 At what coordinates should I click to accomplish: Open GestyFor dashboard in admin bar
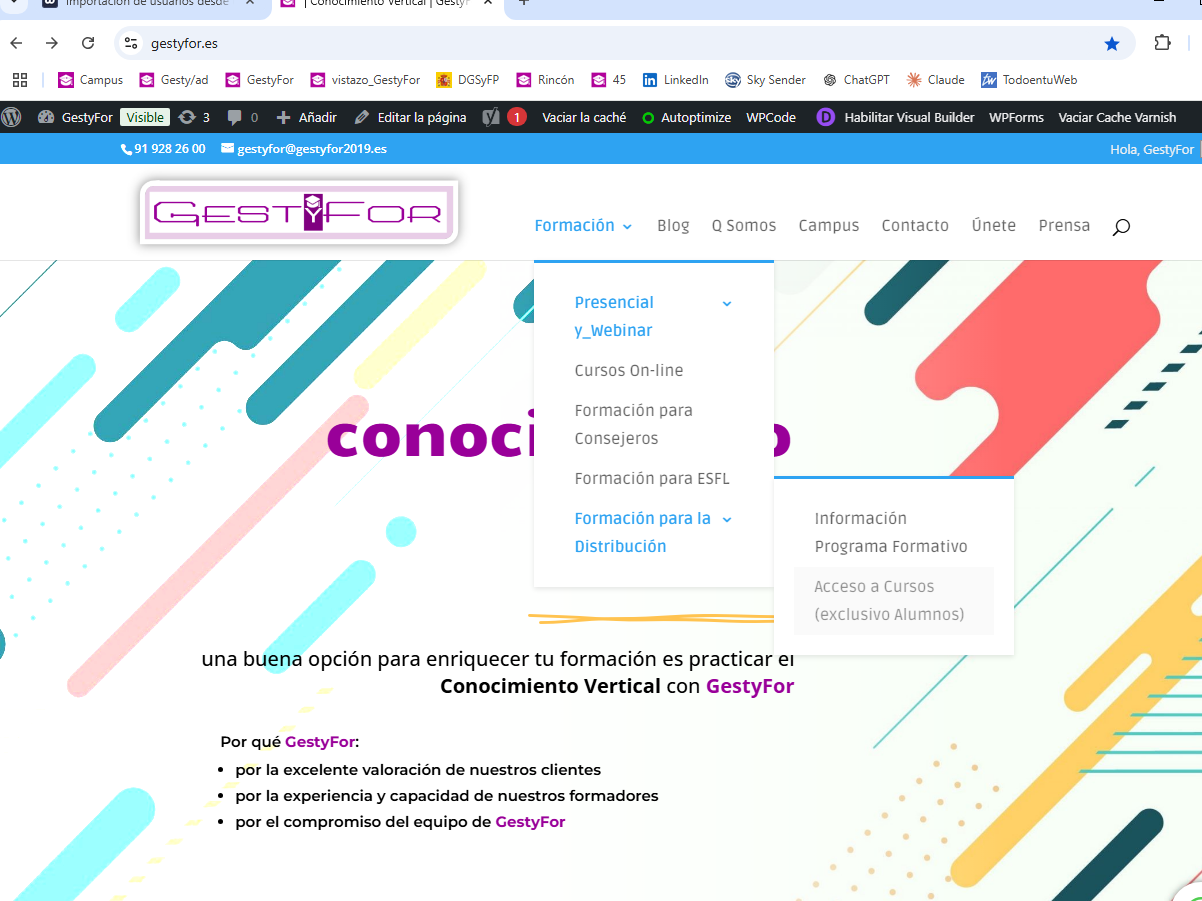click(75, 117)
